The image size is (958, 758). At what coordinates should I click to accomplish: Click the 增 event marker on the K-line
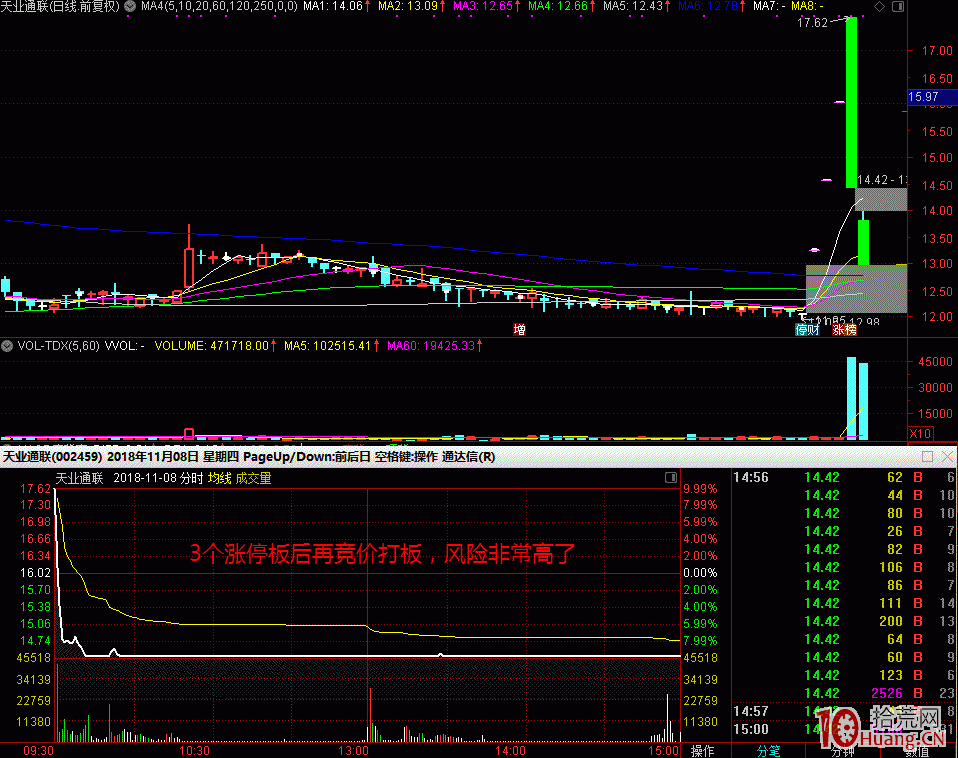[x=519, y=330]
